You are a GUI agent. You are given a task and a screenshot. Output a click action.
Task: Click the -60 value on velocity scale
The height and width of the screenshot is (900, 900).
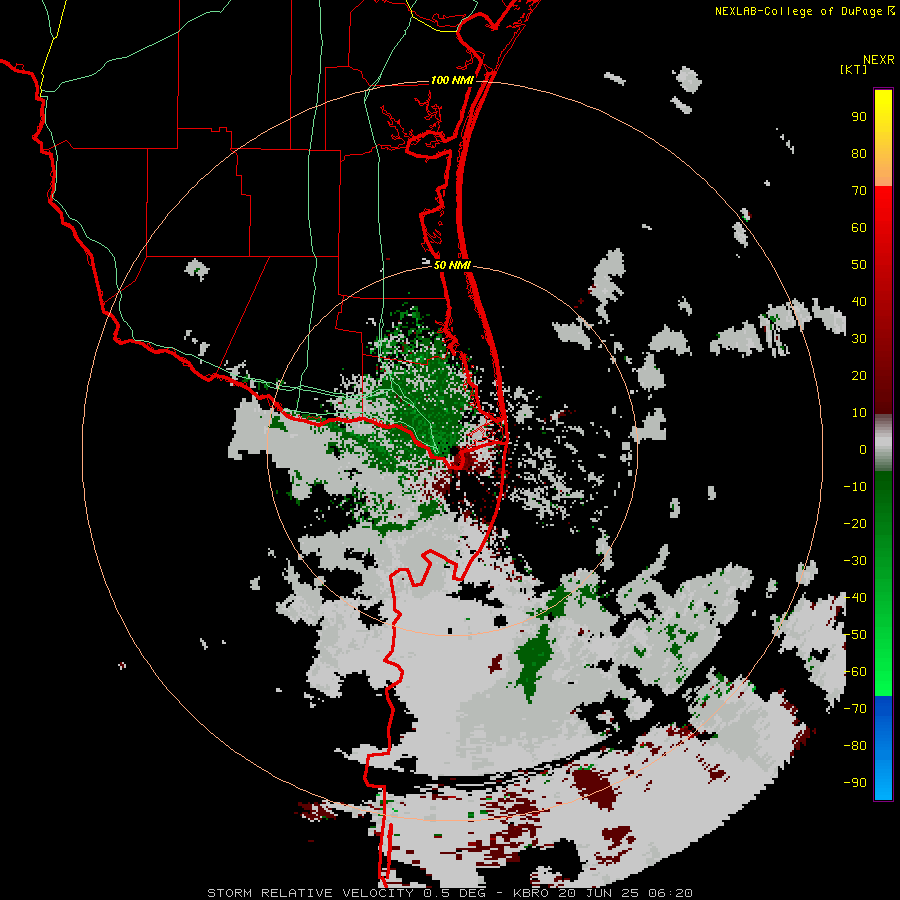coord(855,672)
